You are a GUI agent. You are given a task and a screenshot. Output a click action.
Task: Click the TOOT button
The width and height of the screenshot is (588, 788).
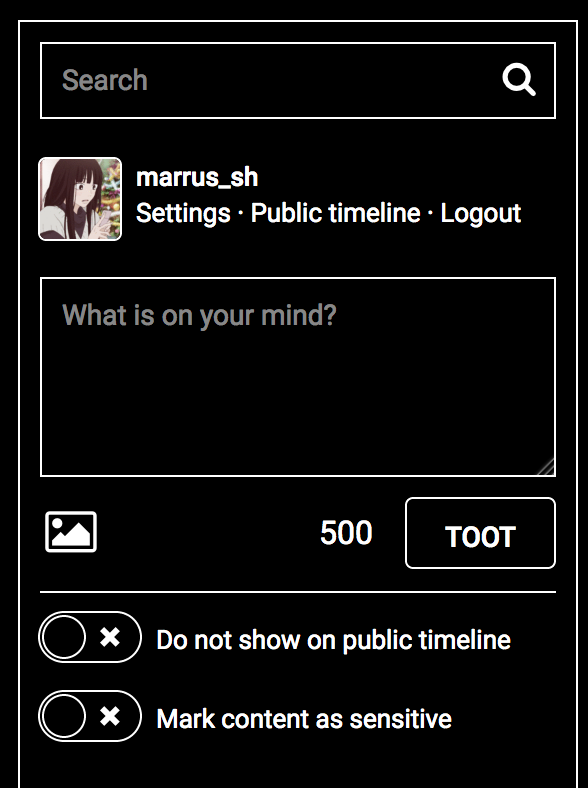click(x=480, y=533)
